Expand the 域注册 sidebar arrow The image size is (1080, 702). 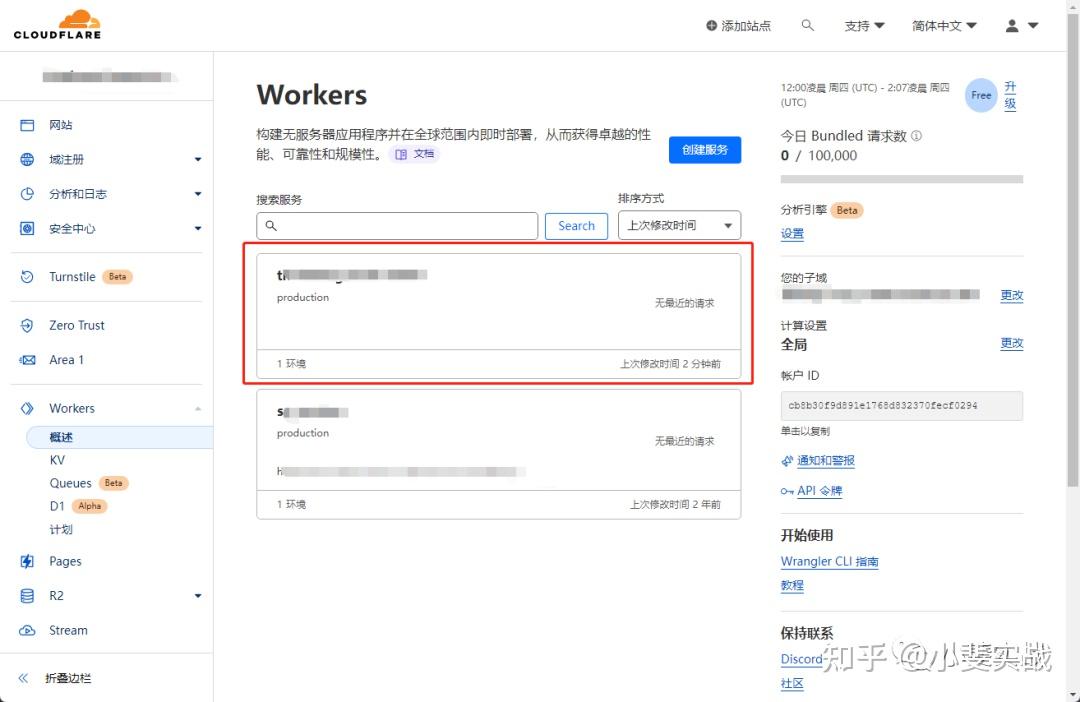(x=198, y=159)
